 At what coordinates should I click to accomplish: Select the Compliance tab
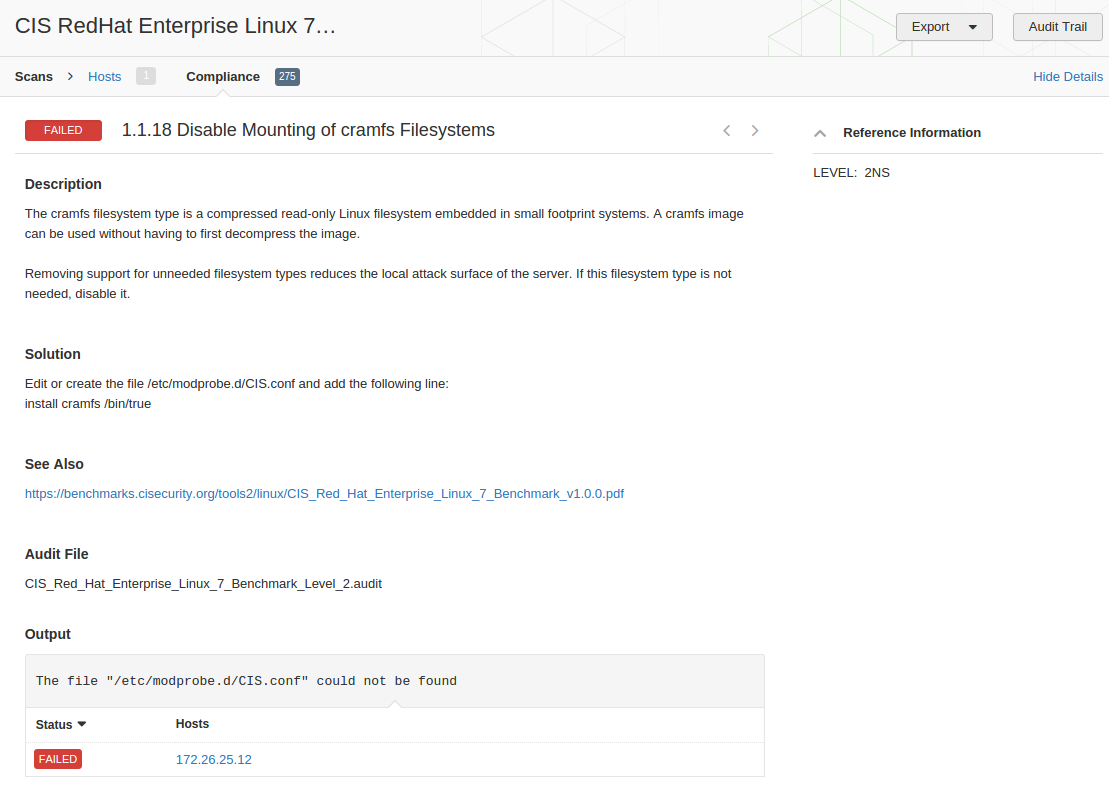(x=223, y=76)
